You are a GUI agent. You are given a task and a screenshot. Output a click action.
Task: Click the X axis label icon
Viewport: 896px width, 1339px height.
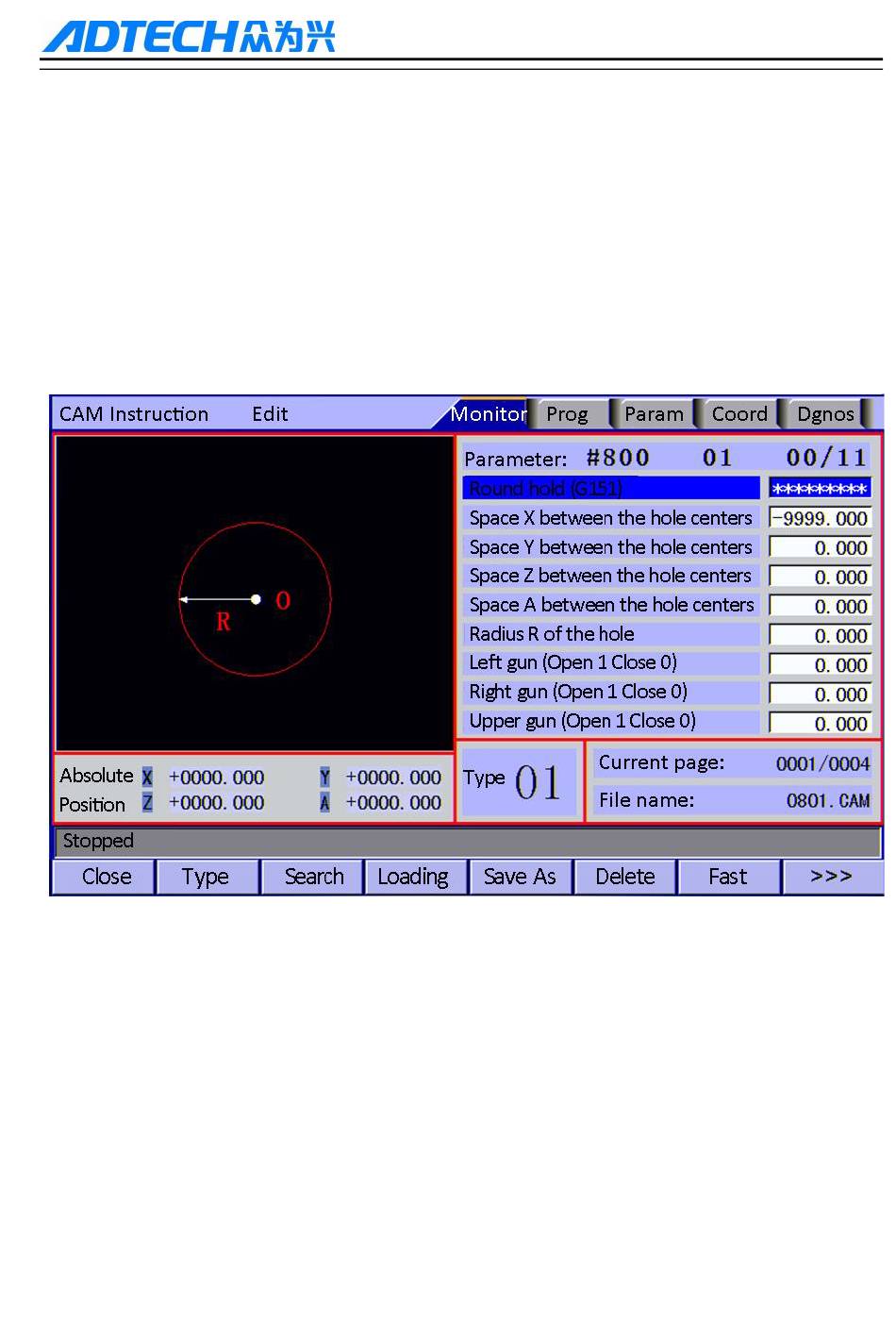coord(147,778)
